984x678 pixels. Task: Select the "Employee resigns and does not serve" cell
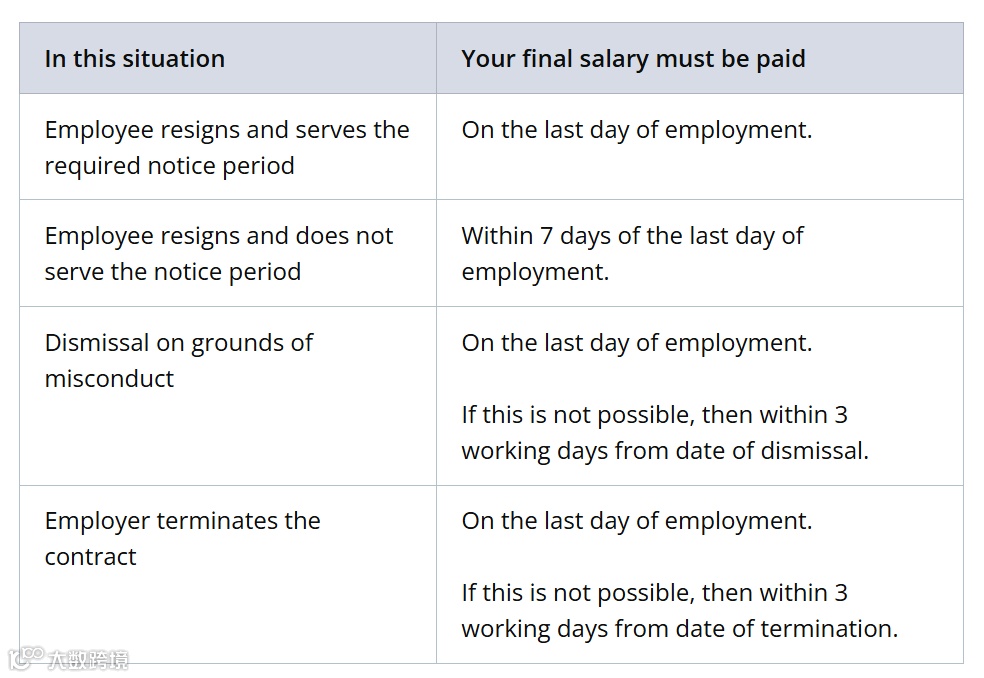pyautogui.click(x=219, y=253)
